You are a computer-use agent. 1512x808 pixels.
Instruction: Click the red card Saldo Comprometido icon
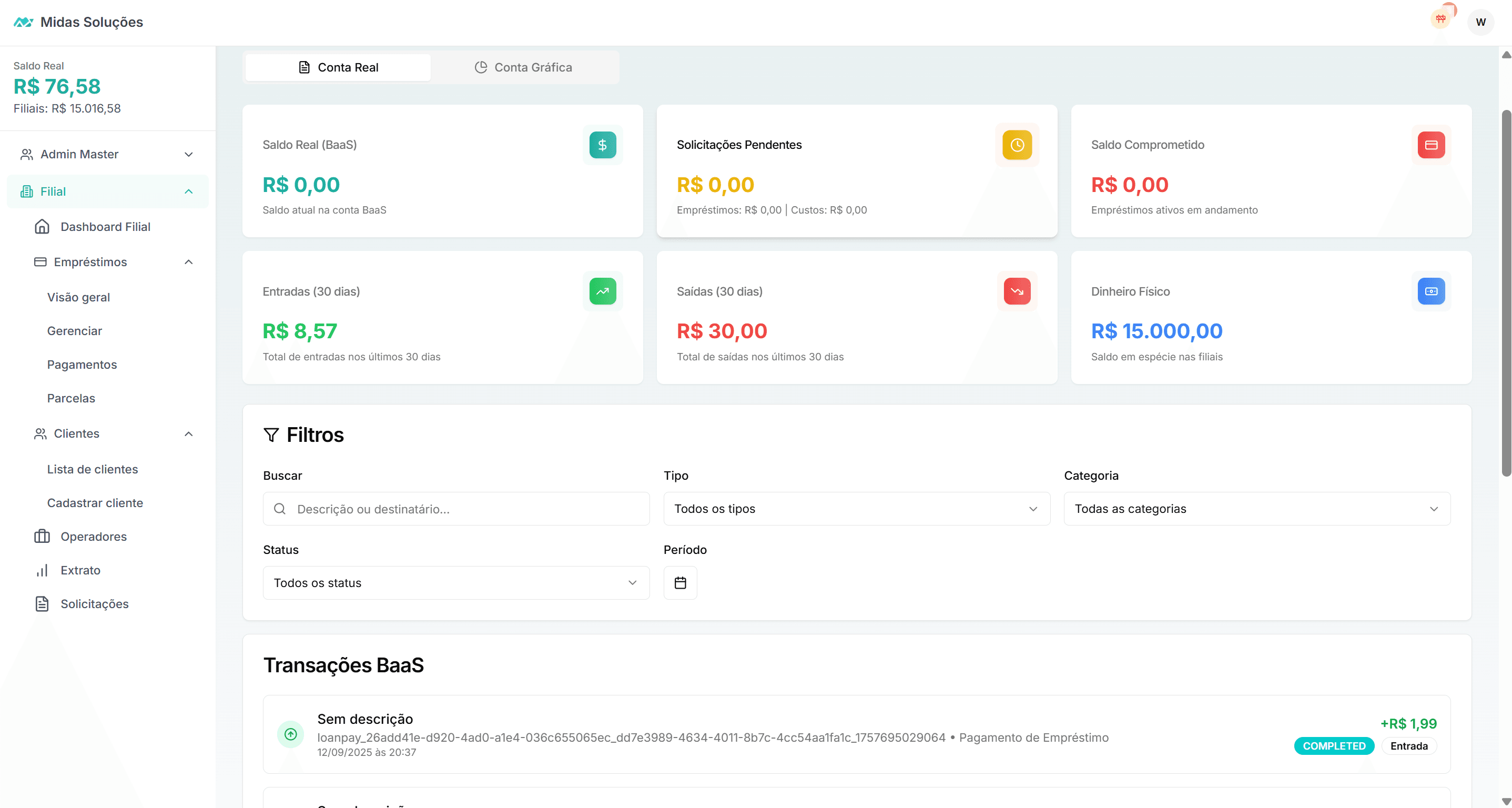1430,145
